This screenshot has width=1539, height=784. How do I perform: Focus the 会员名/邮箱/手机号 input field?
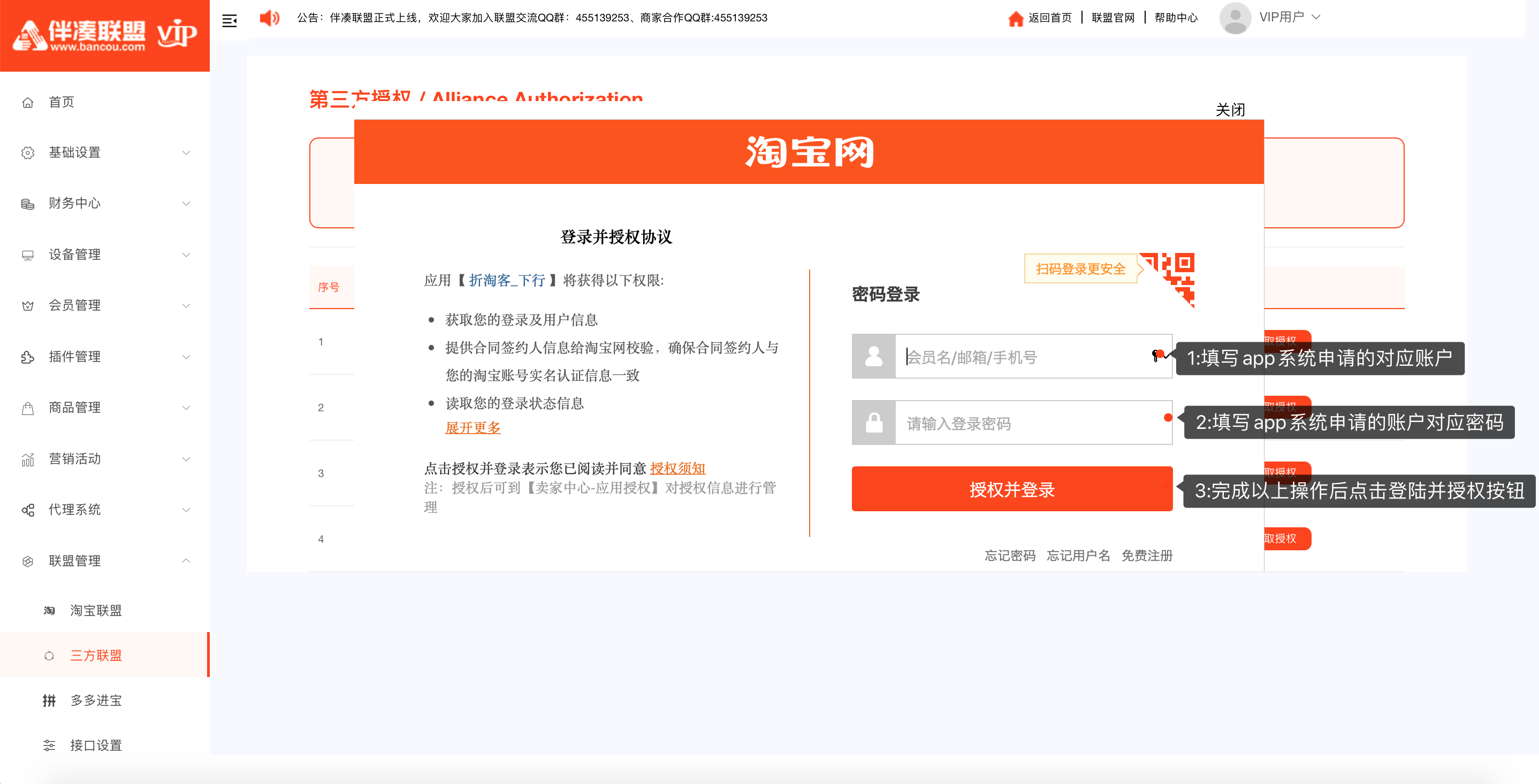tap(1033, 357)
